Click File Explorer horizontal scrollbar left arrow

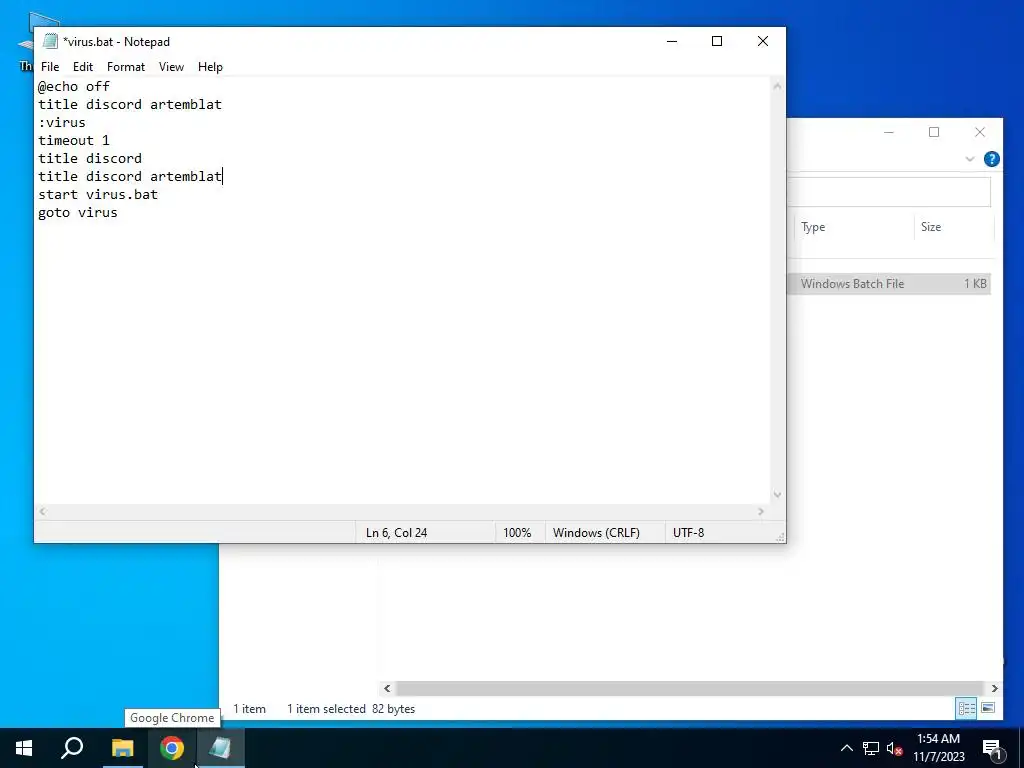[x=387, y=688]
